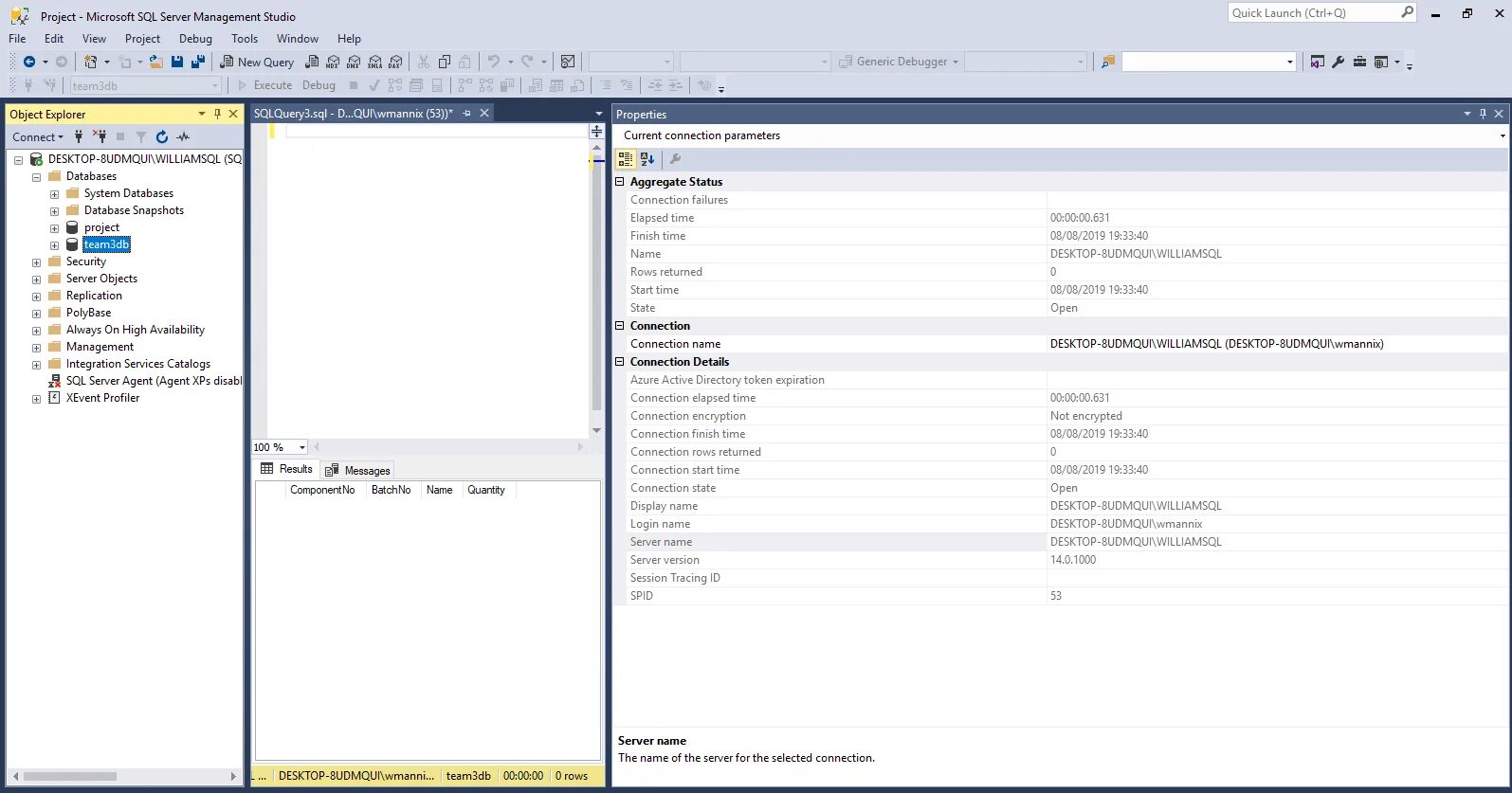Open the Tools menu
This screenshot has width=1512, height=793.
[245, 39]
